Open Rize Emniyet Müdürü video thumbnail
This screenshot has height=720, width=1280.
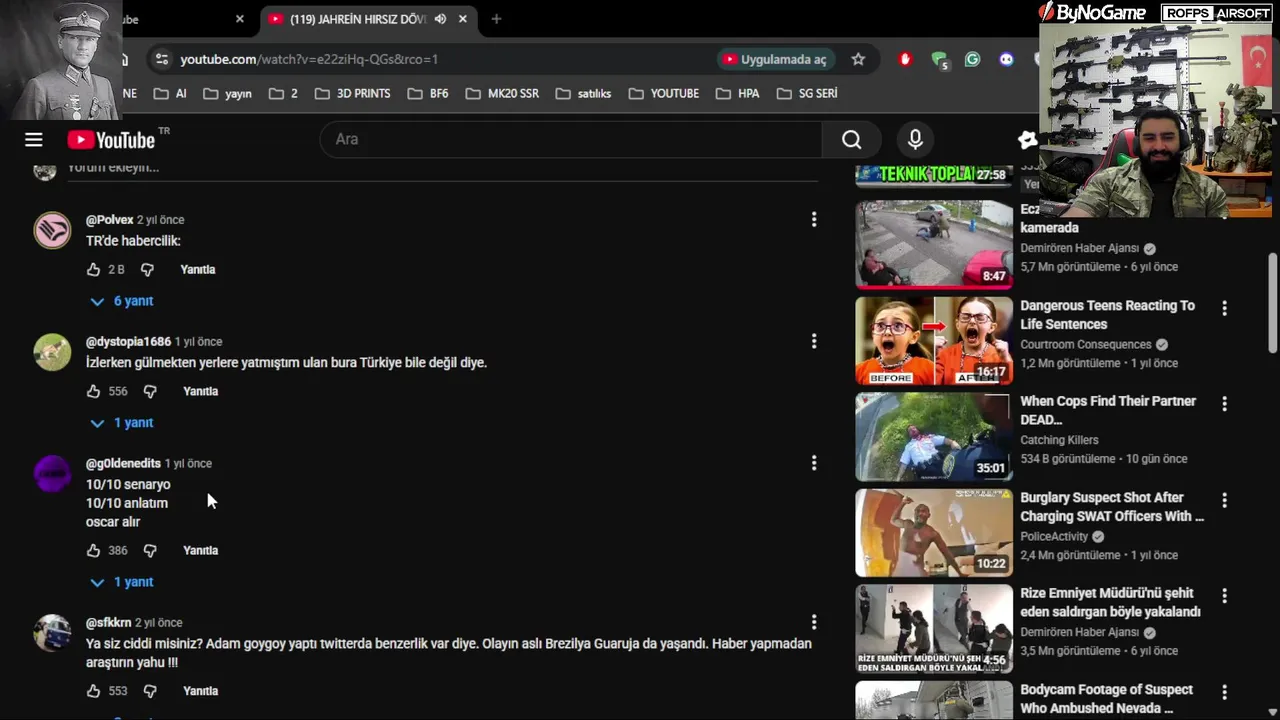[x=934, y=629]
